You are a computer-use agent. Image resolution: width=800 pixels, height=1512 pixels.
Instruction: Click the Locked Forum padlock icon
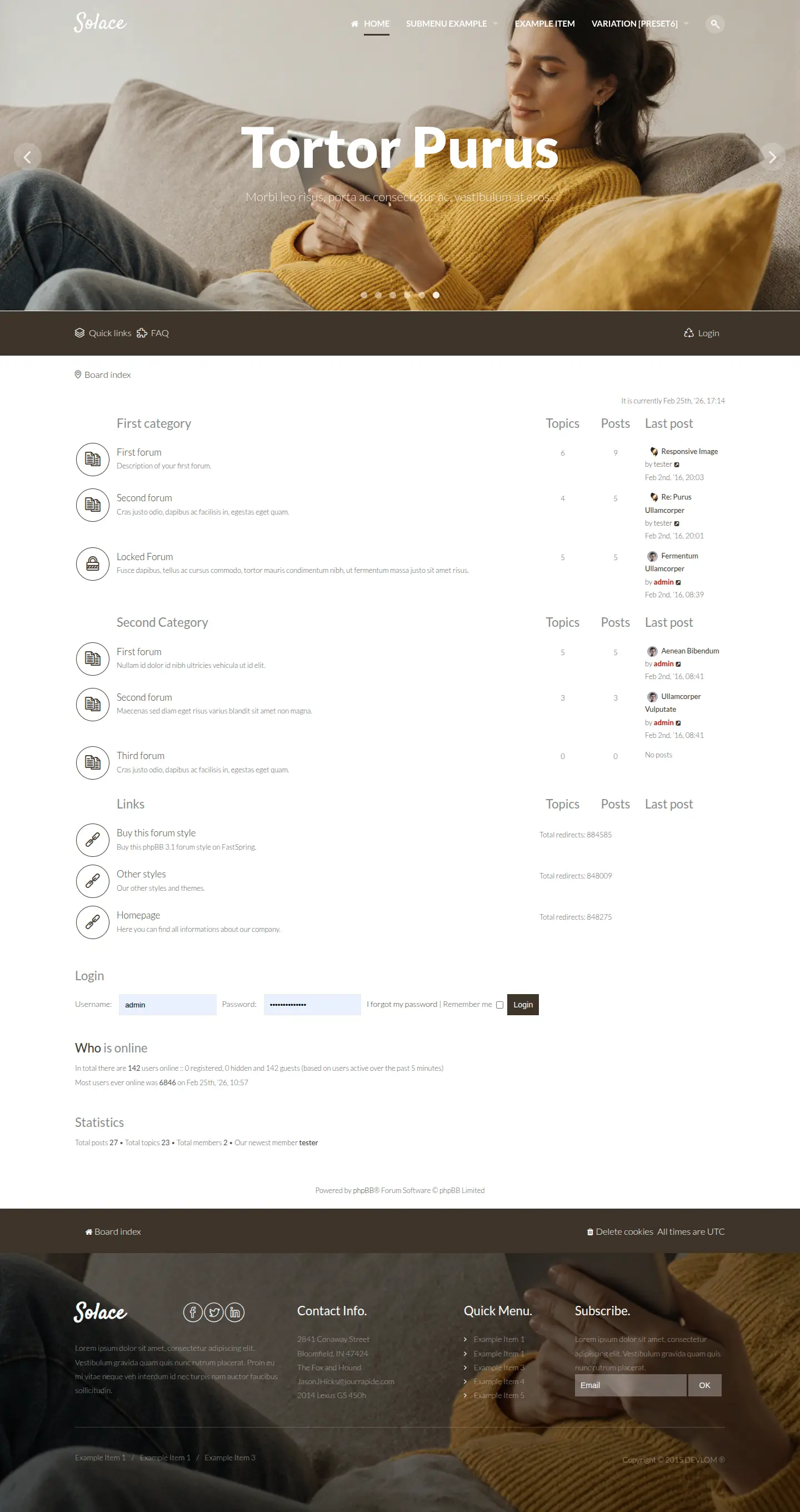93,563
